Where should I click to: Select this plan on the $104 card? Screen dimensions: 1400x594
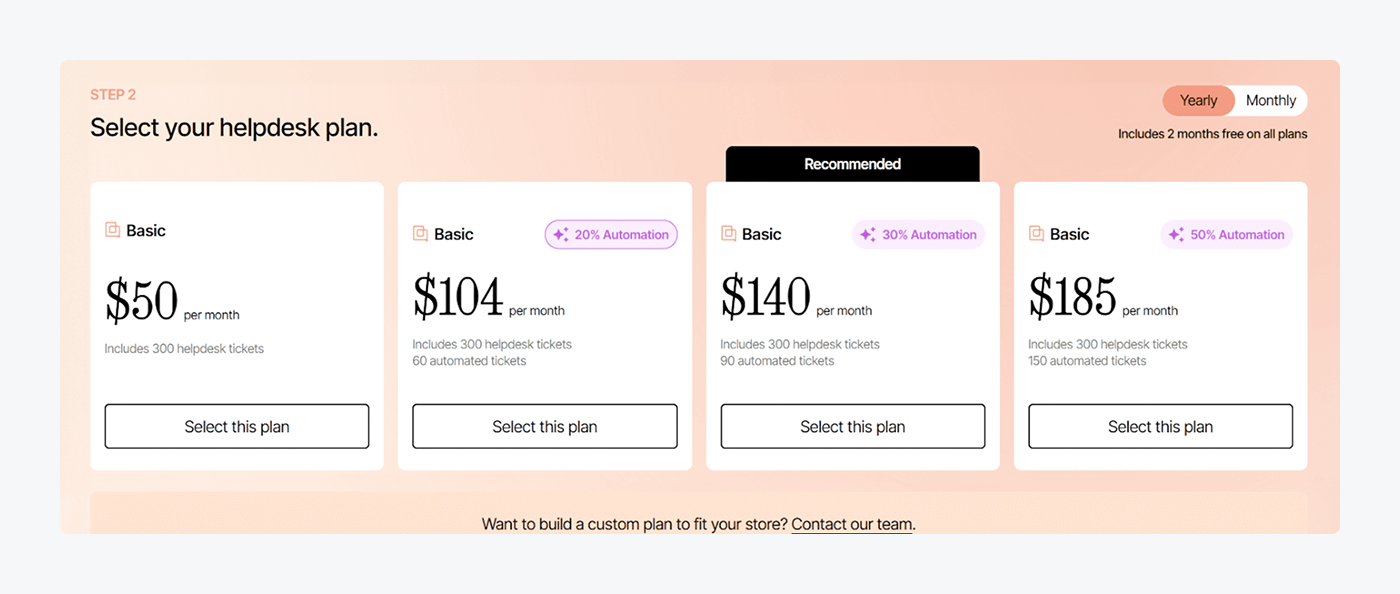tap(544, 426)
